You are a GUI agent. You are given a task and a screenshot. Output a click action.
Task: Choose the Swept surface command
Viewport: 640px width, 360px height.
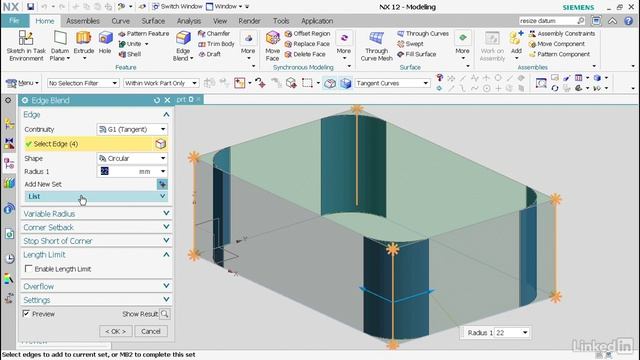(x=410, y=44)
